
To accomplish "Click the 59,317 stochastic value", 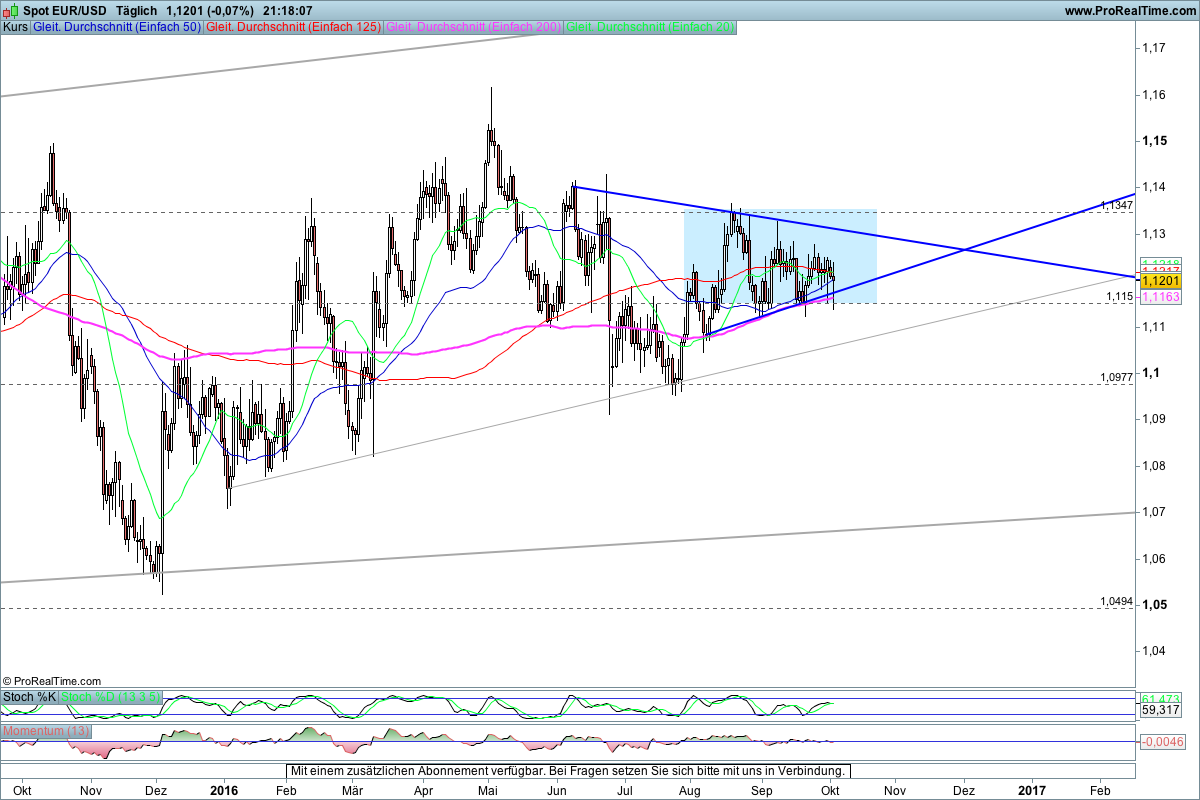I will pos(1161,710).
